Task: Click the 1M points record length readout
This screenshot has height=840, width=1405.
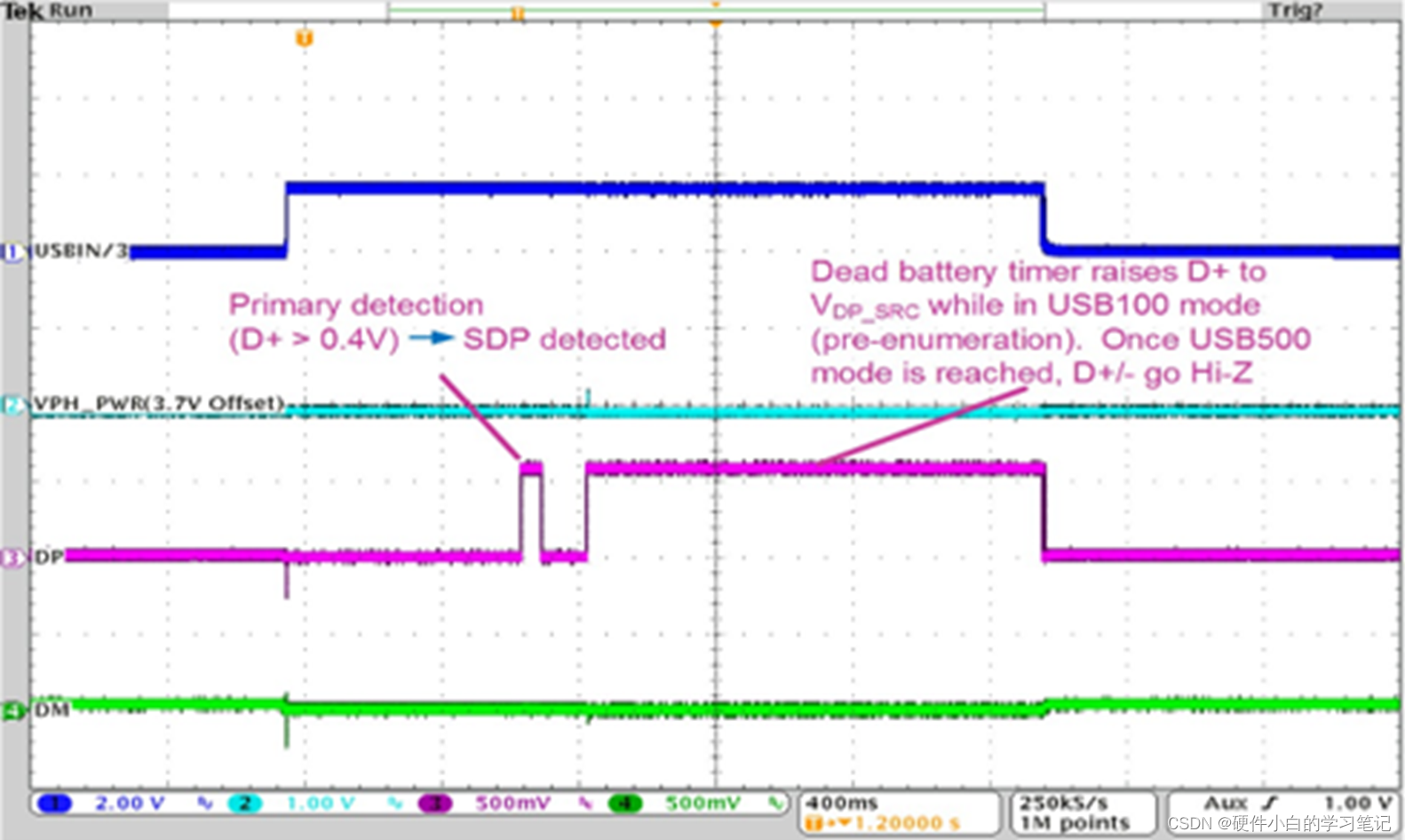Action: tap(1075, 824)
